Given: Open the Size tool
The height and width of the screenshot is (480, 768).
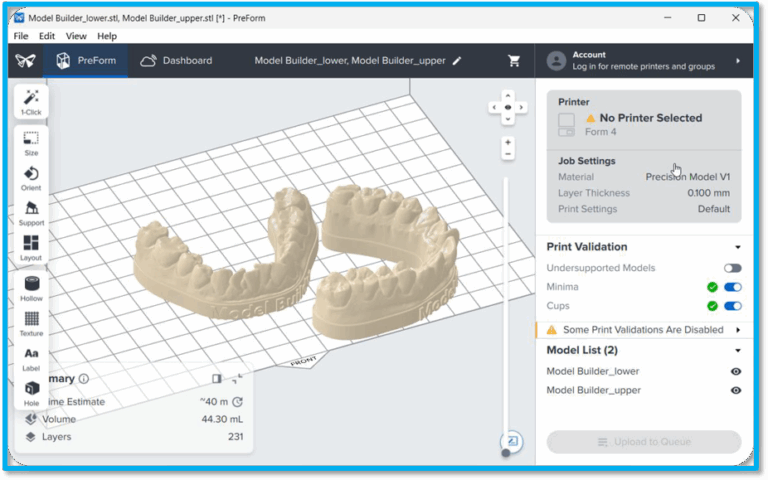Looking at the screenshot, I should 31,144.
